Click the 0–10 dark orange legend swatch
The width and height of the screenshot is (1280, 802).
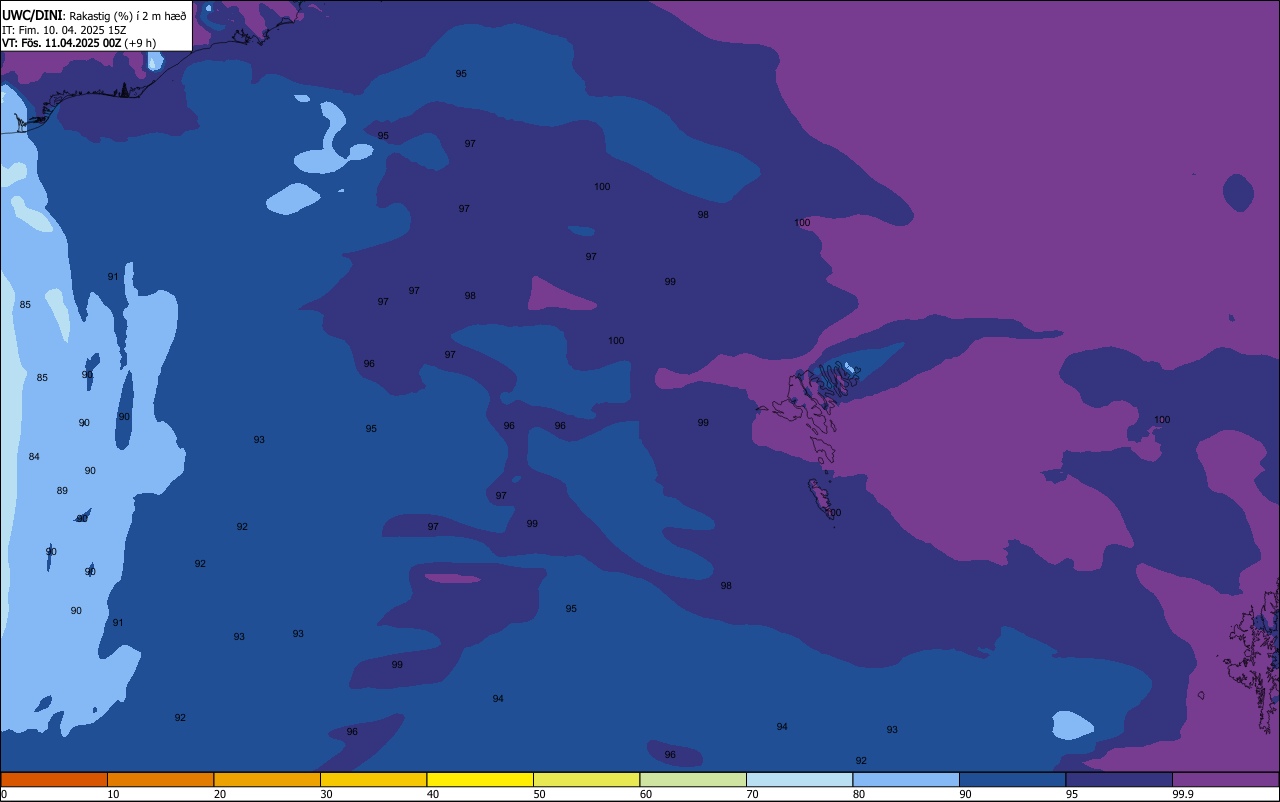(54, 779)
